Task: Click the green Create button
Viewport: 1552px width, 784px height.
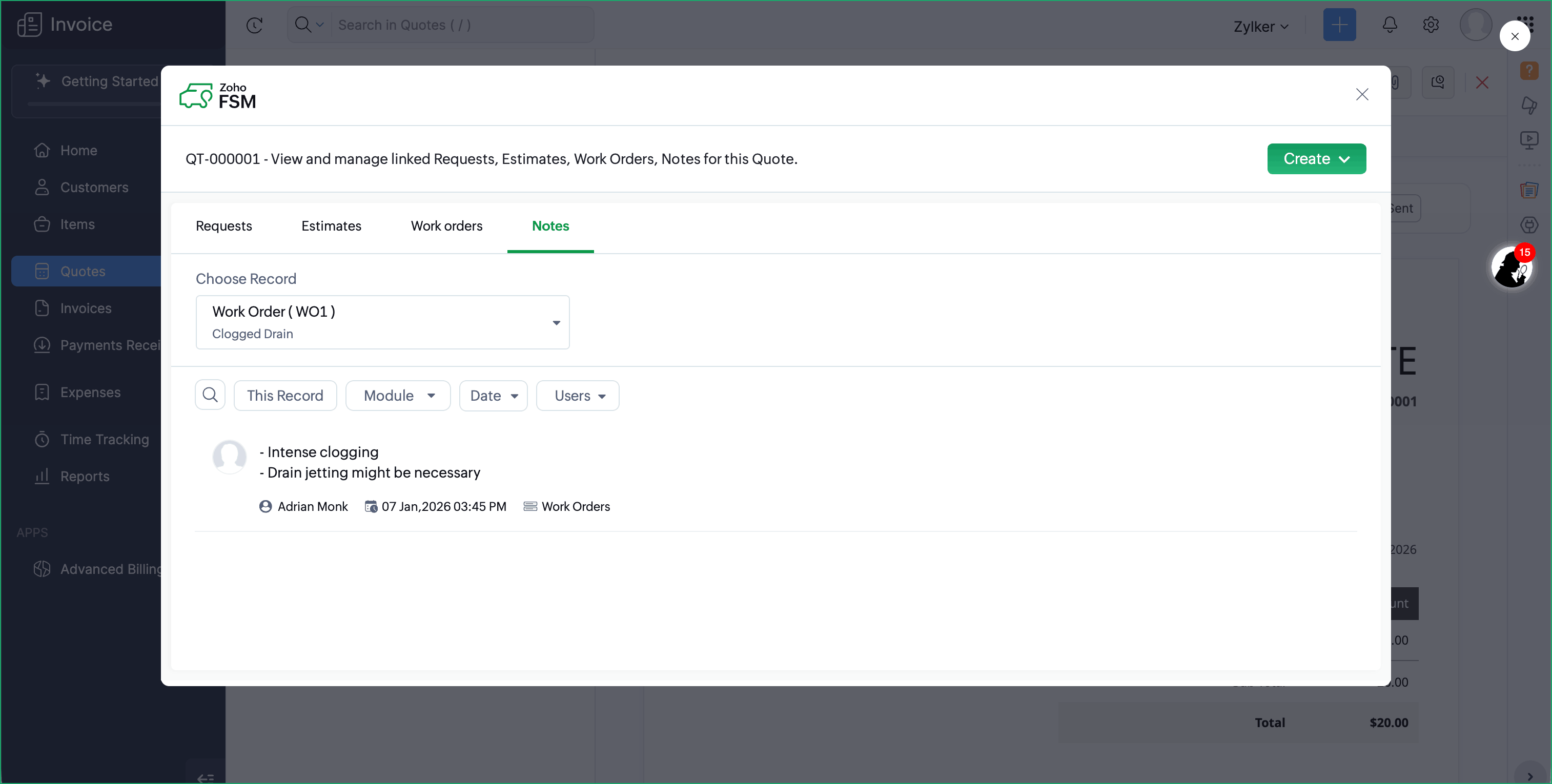Action: click(1316, 158)
